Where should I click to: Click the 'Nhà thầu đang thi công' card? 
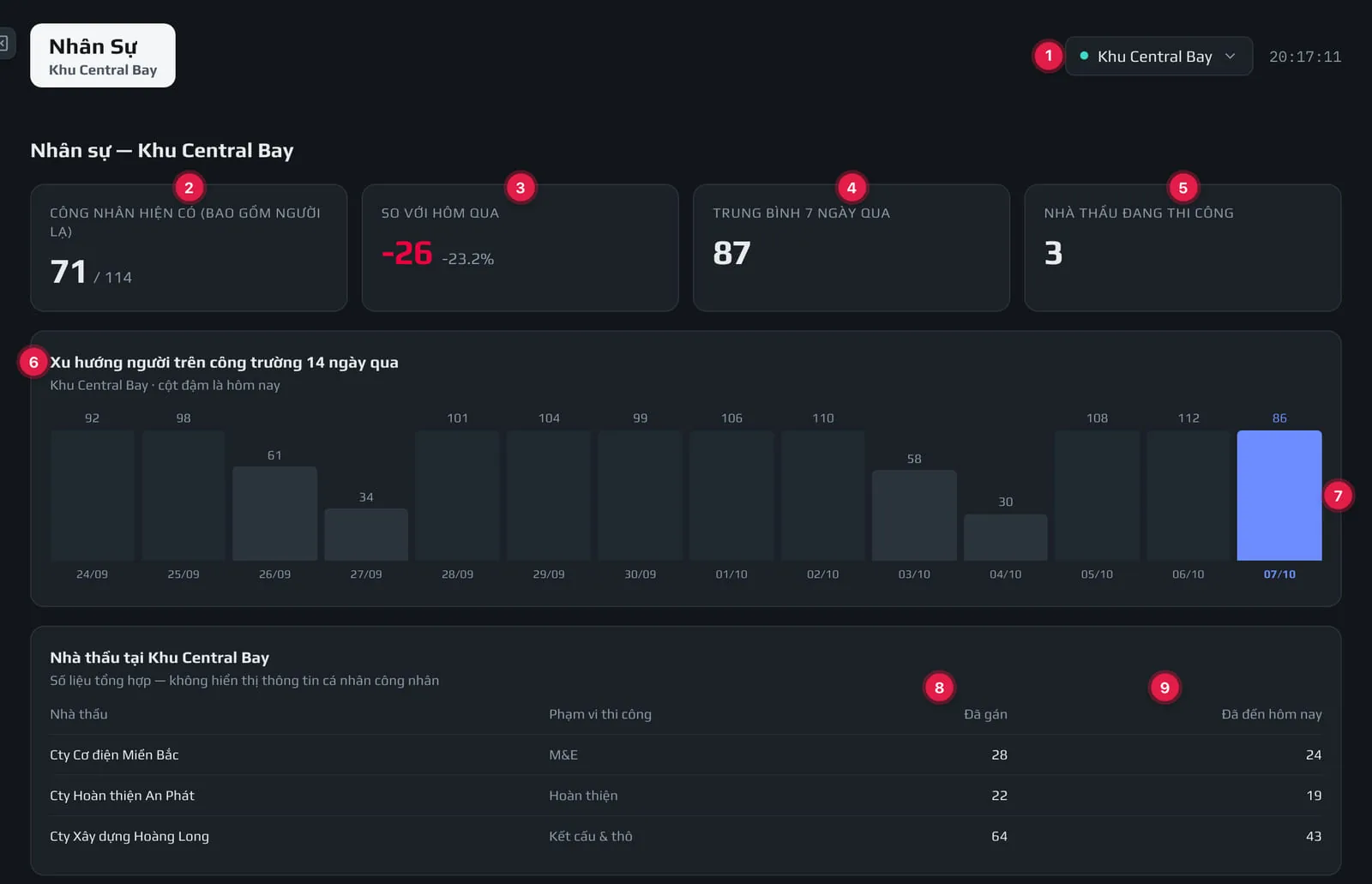[1182, 248]
